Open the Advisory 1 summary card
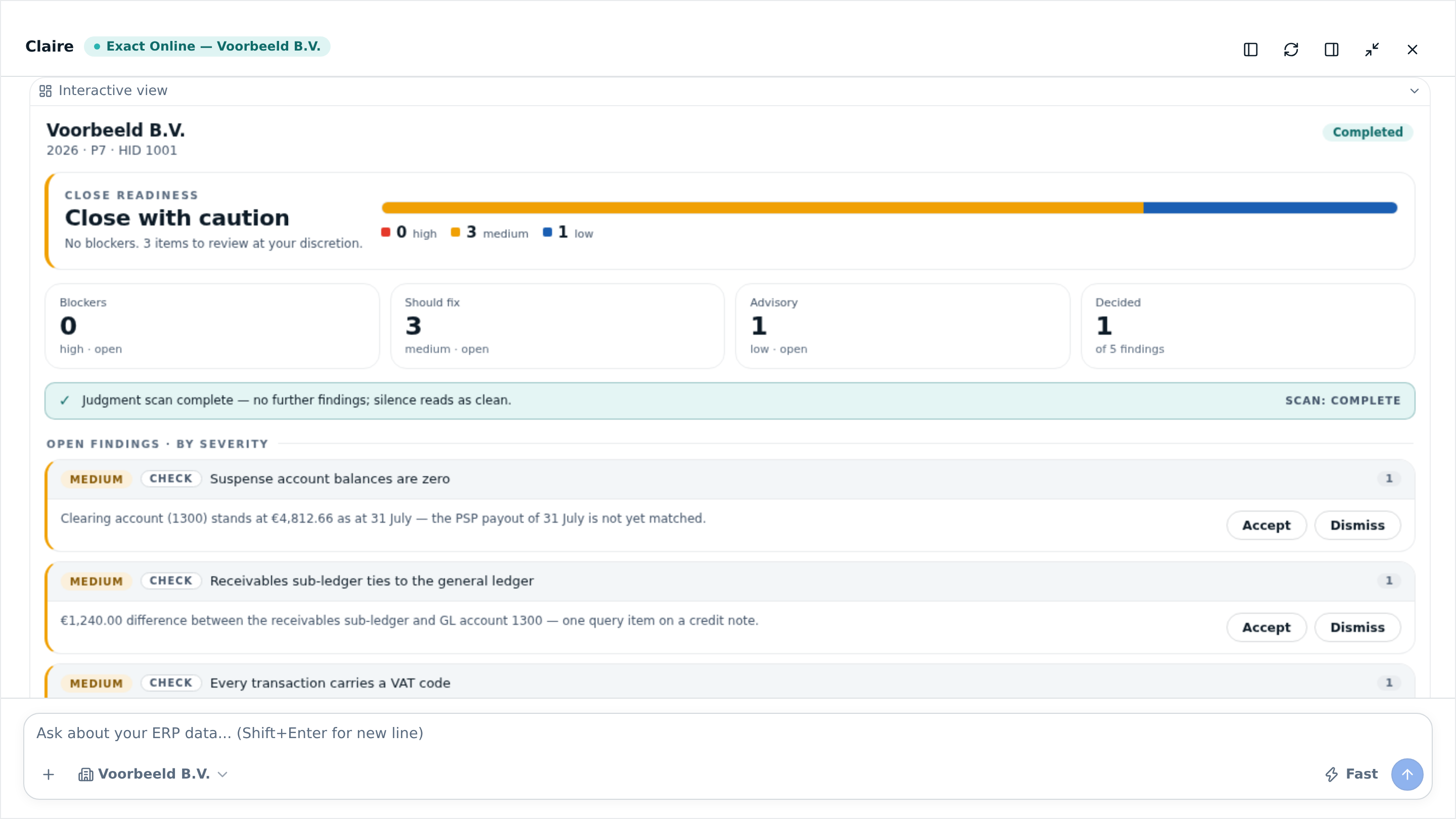1456x819 pixels. pyautogui.click(x=902, y=326)
